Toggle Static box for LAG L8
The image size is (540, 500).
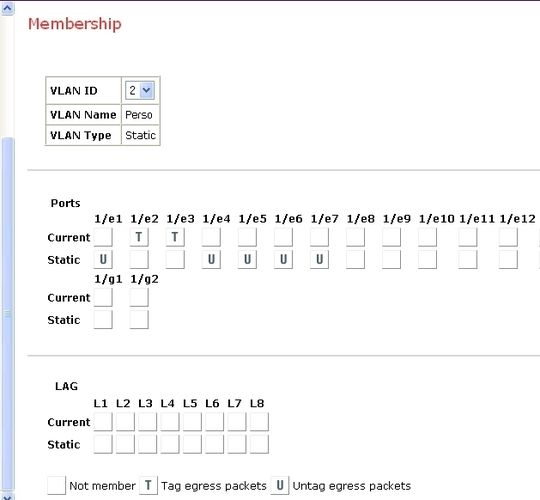[x=259, y=444]
